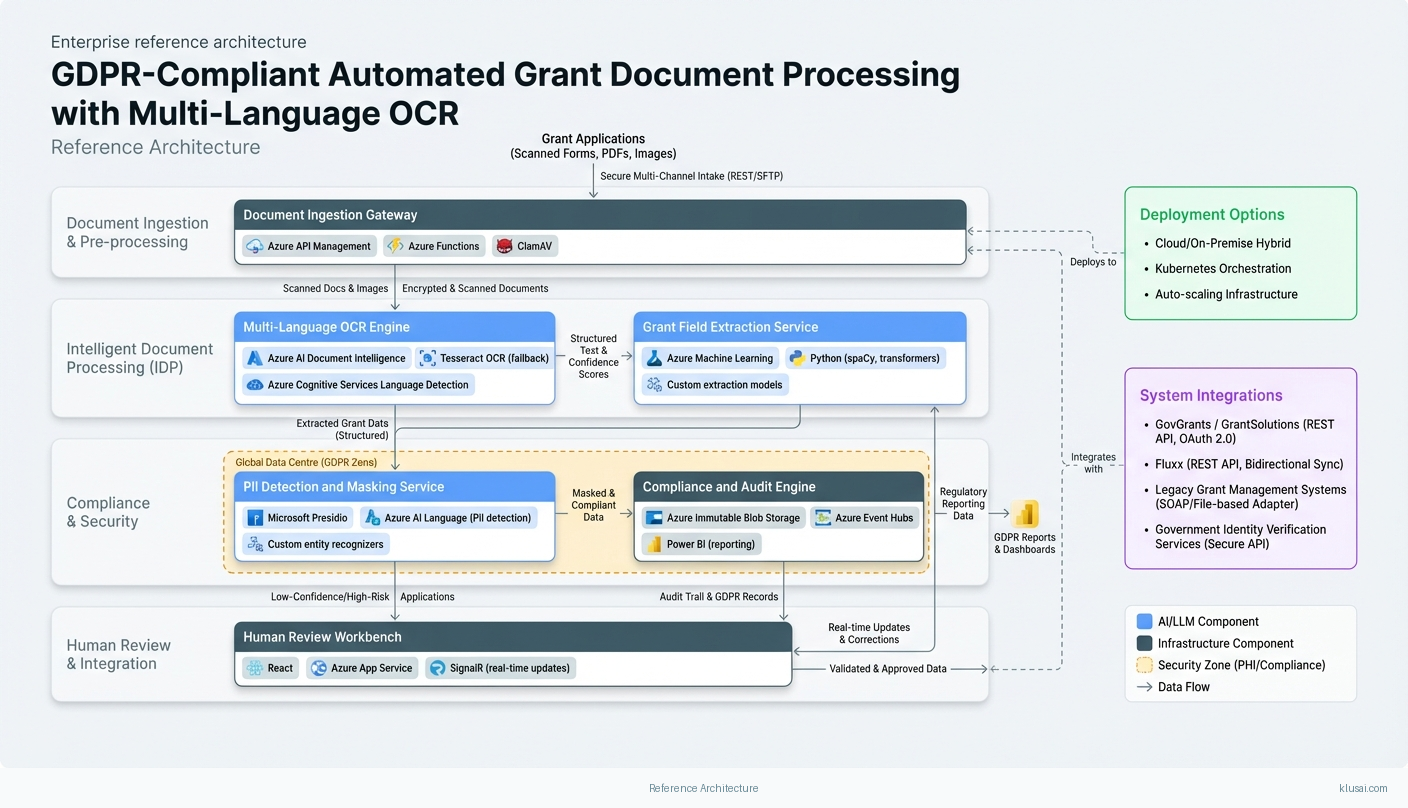1408x808 pixels.
Task: Click the React logo icon
Action: 254,668
